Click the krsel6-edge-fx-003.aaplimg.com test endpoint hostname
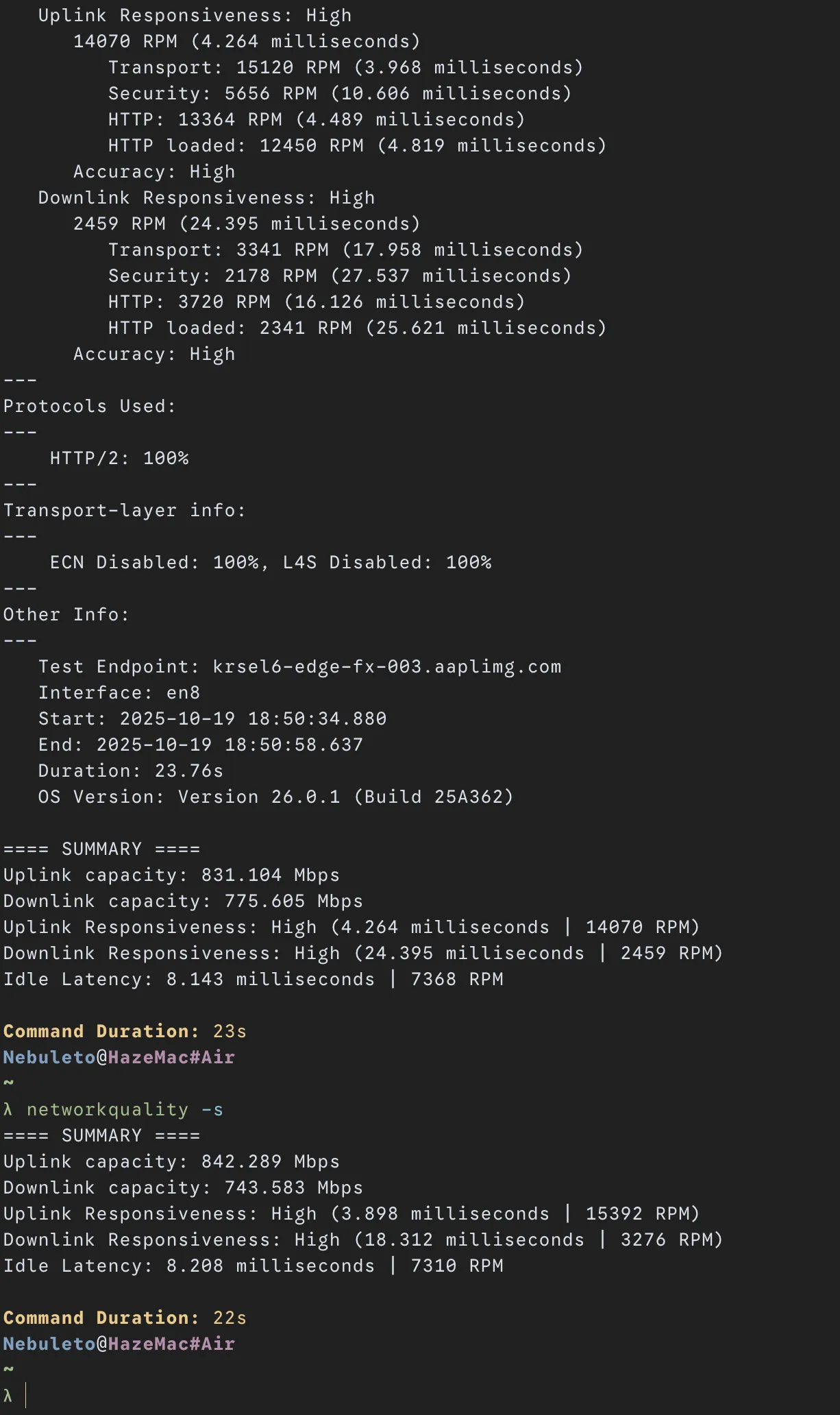 386,667
